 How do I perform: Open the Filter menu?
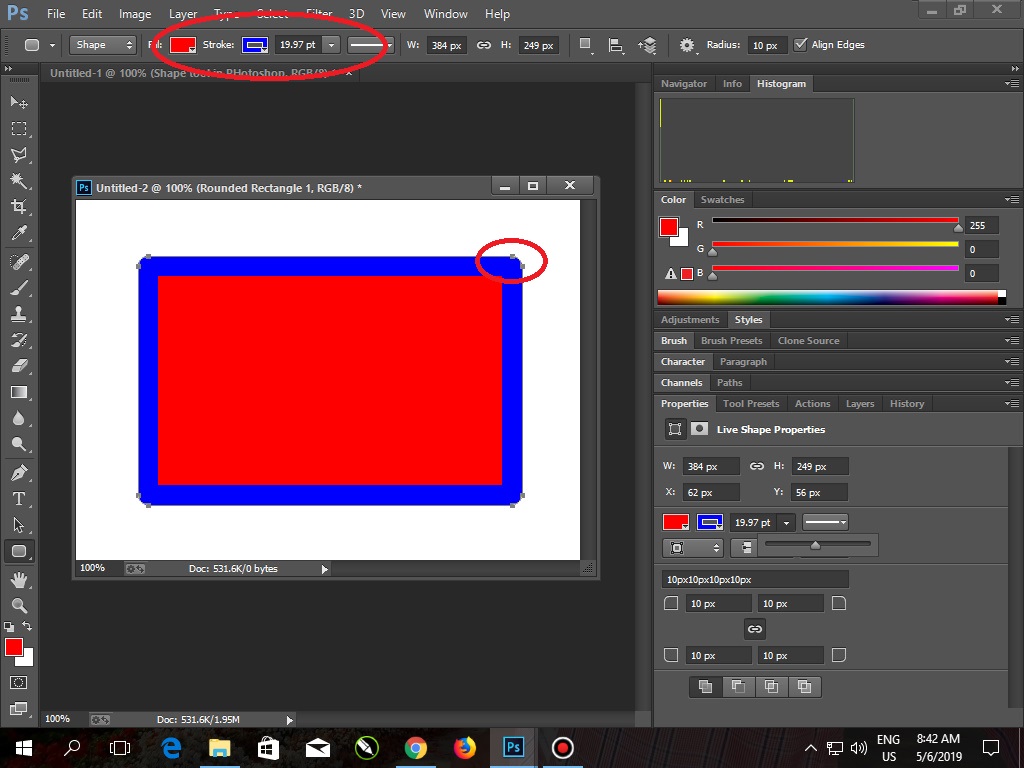pyautogui.click(x=317, y=13)
